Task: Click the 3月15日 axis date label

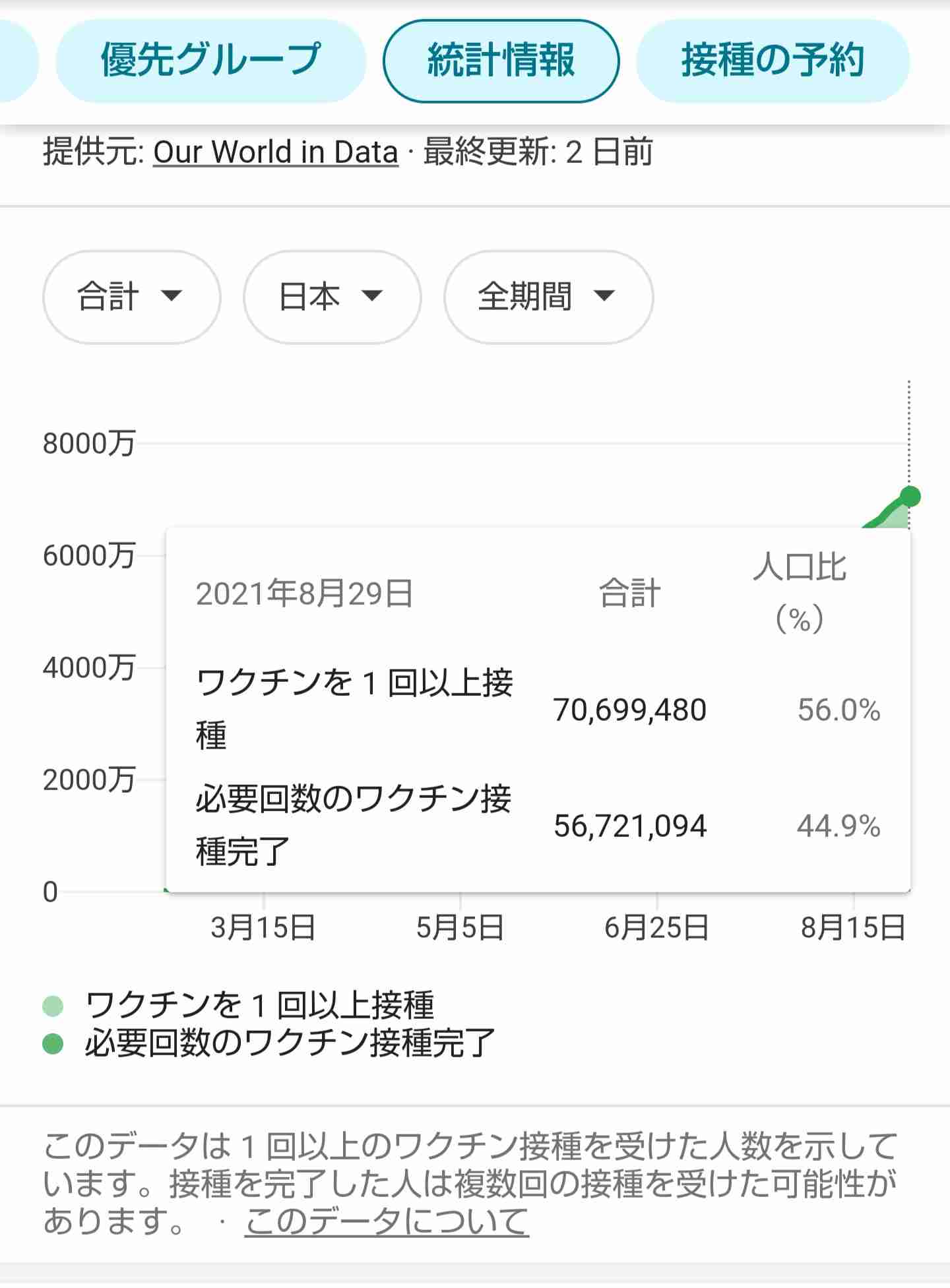Action: (x=263, y=928)
